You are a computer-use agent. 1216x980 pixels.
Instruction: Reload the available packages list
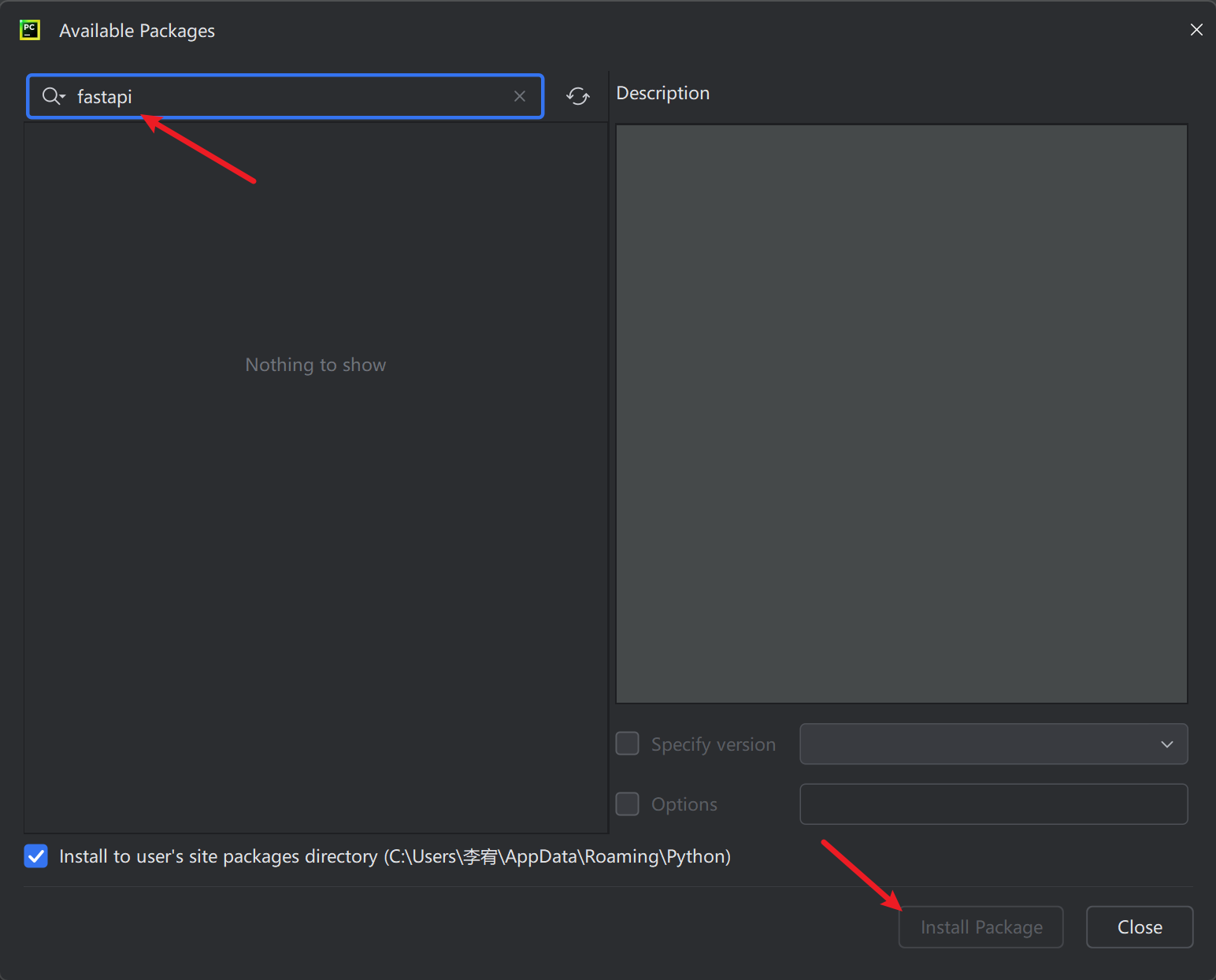tap(578, 96)
